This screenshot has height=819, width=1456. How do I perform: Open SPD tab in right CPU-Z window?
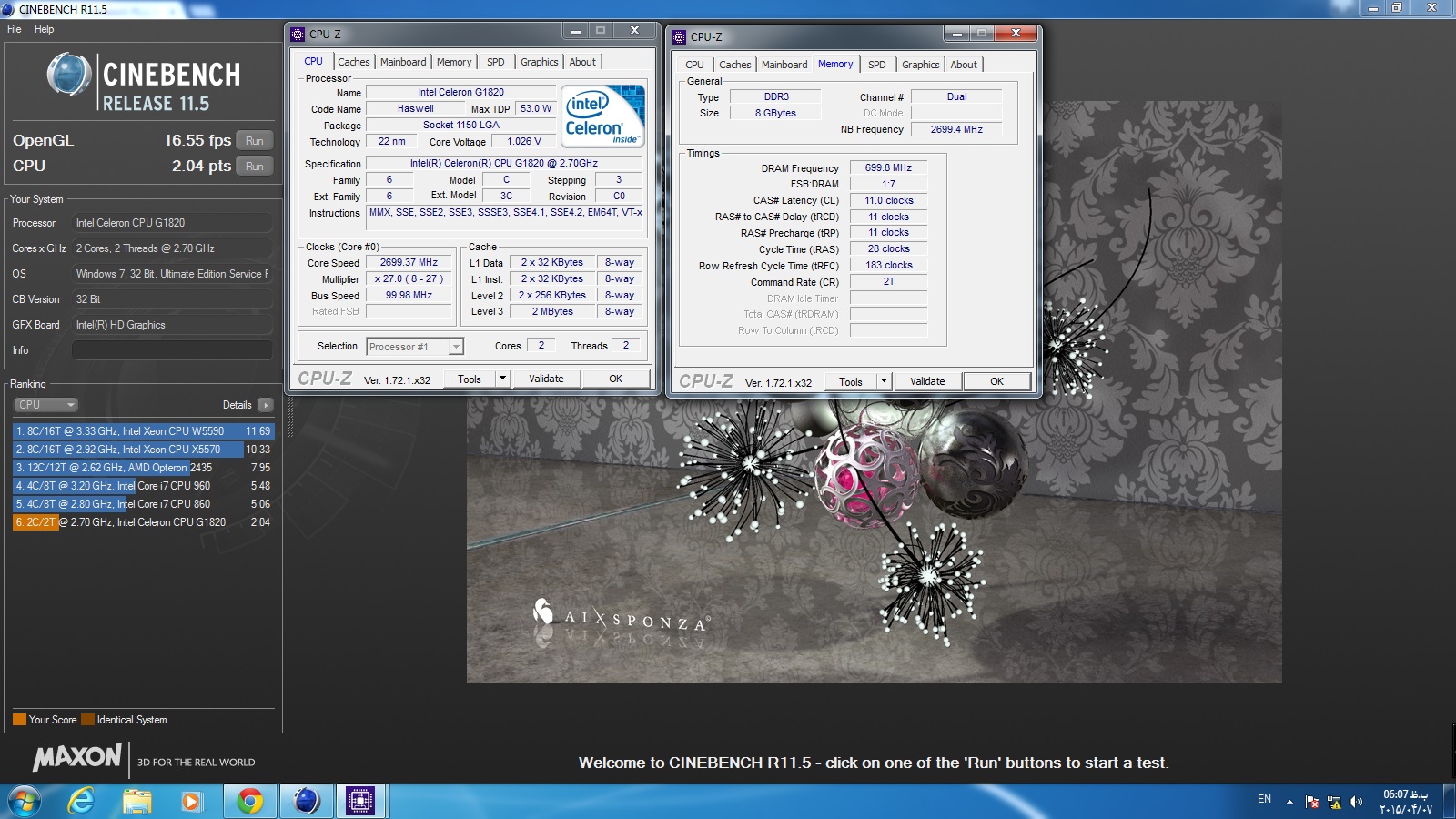[876, 65]
